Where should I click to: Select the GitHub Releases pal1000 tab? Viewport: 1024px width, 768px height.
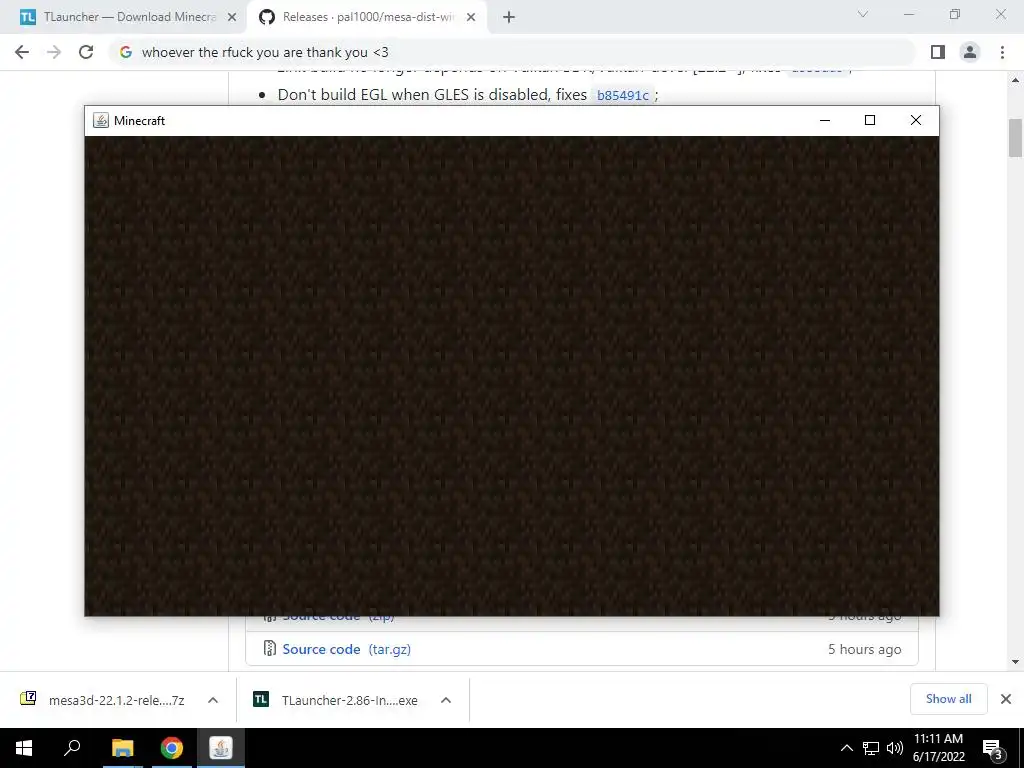click(x=367, y=17)
